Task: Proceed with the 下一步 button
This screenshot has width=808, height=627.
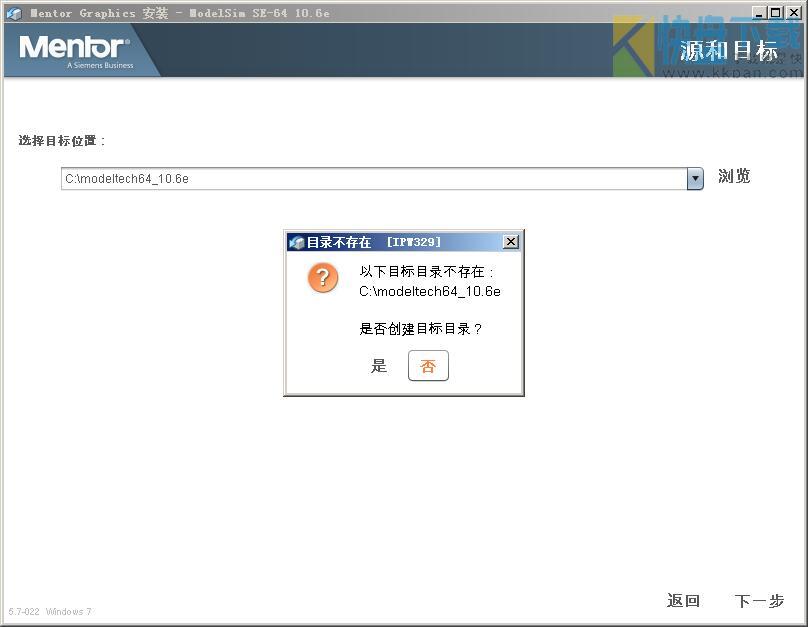Action: (760, 601)
